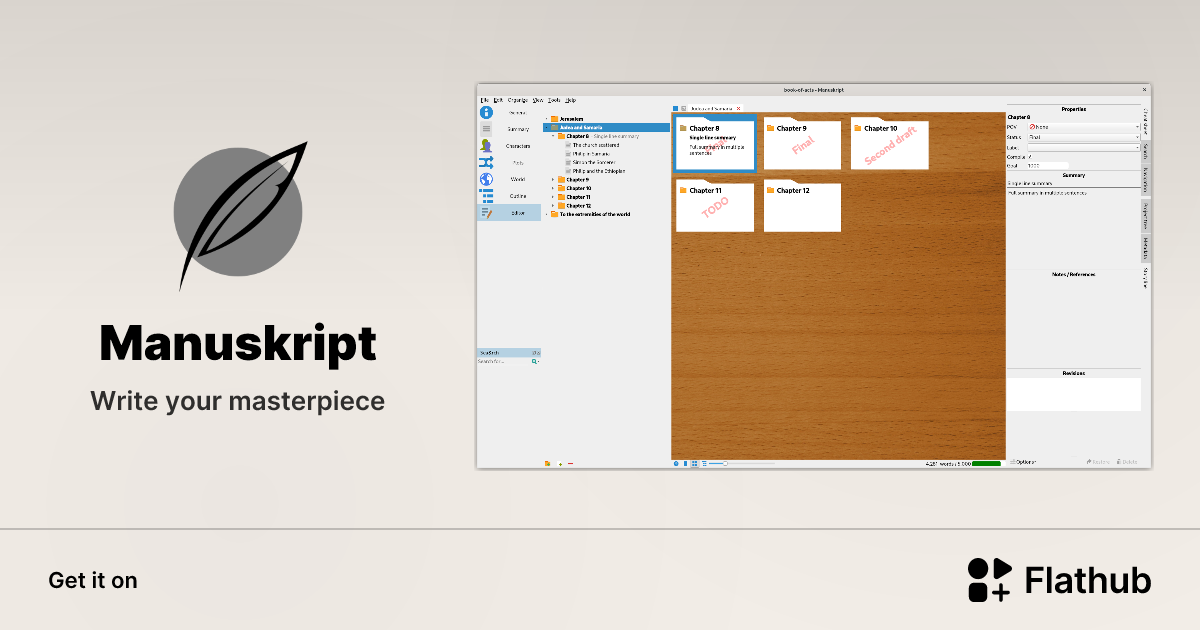1200x630 pixels.
Task: Select the Chapter 11 TODO card
Action: (x=715, y=206)
